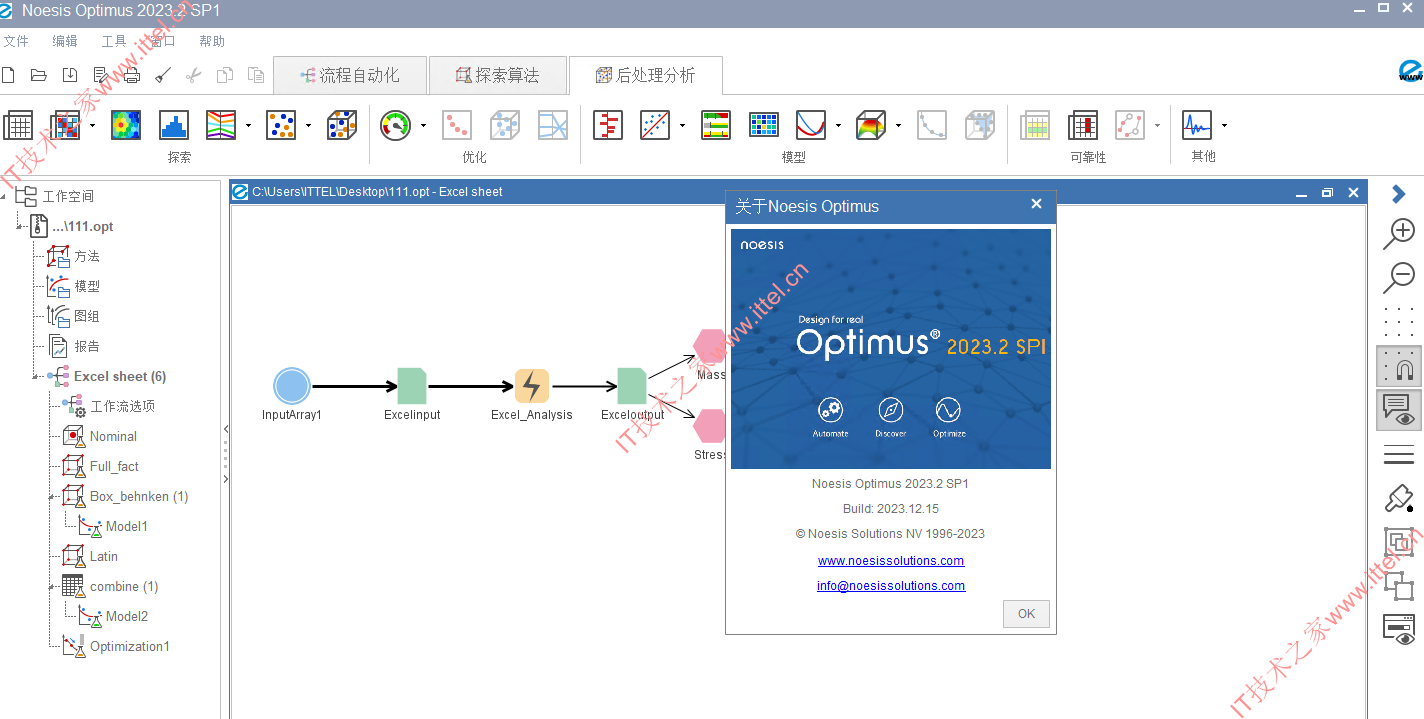
Task: Open the blue grid model matrix icon
Action: click(x=764, y=125)
